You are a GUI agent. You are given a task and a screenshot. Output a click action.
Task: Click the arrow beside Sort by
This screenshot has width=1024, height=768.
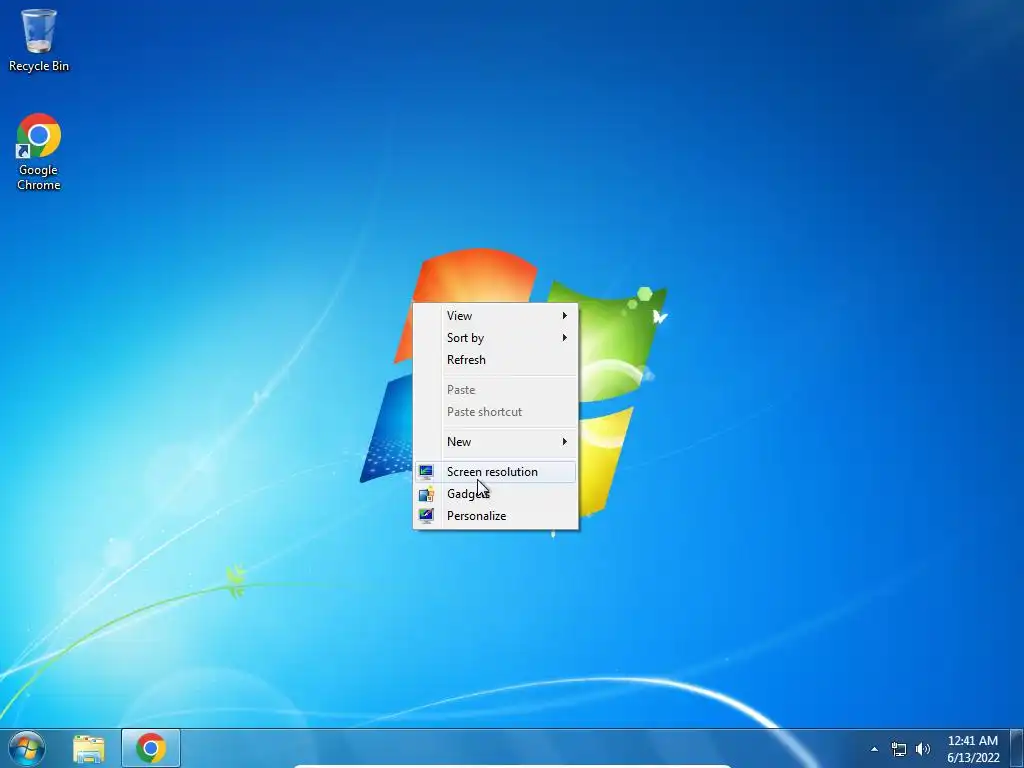point(565,338)
